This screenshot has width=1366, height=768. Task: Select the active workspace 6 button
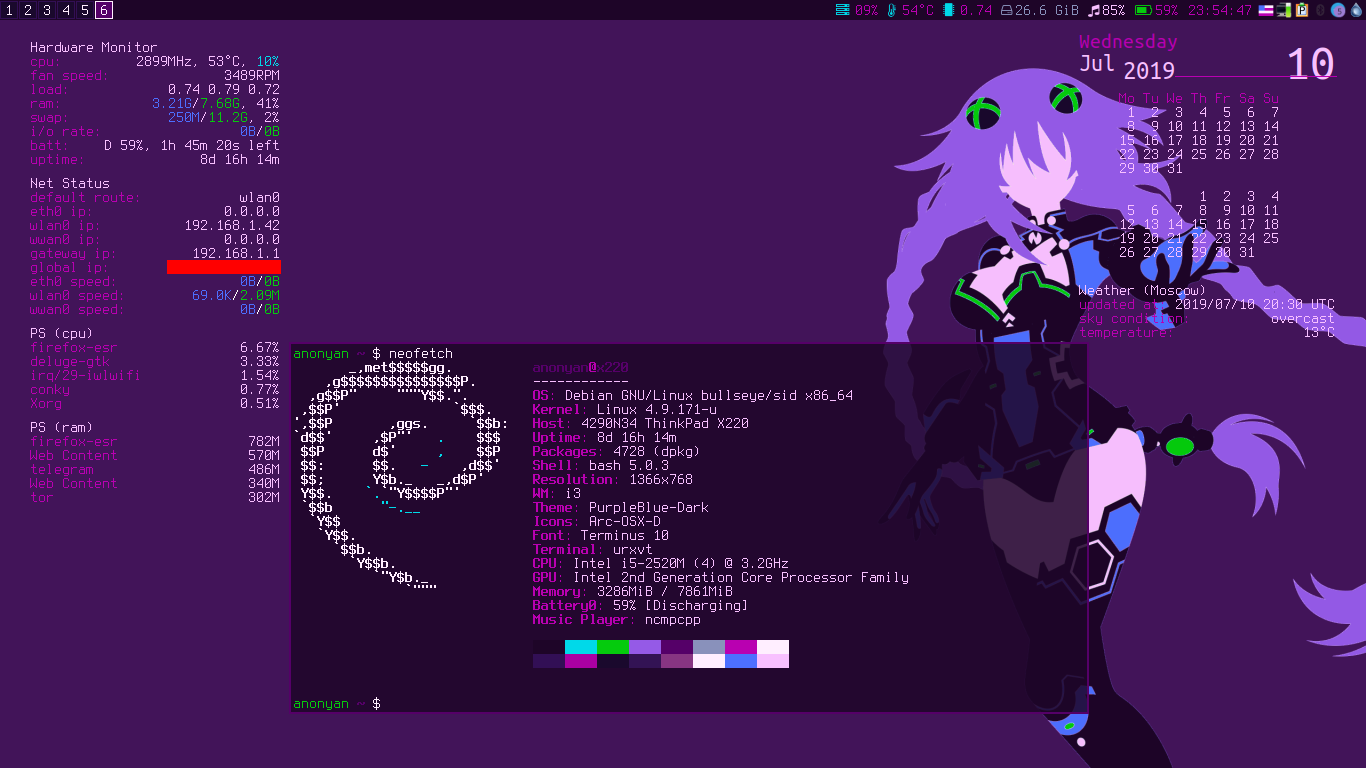pos(104,10)
